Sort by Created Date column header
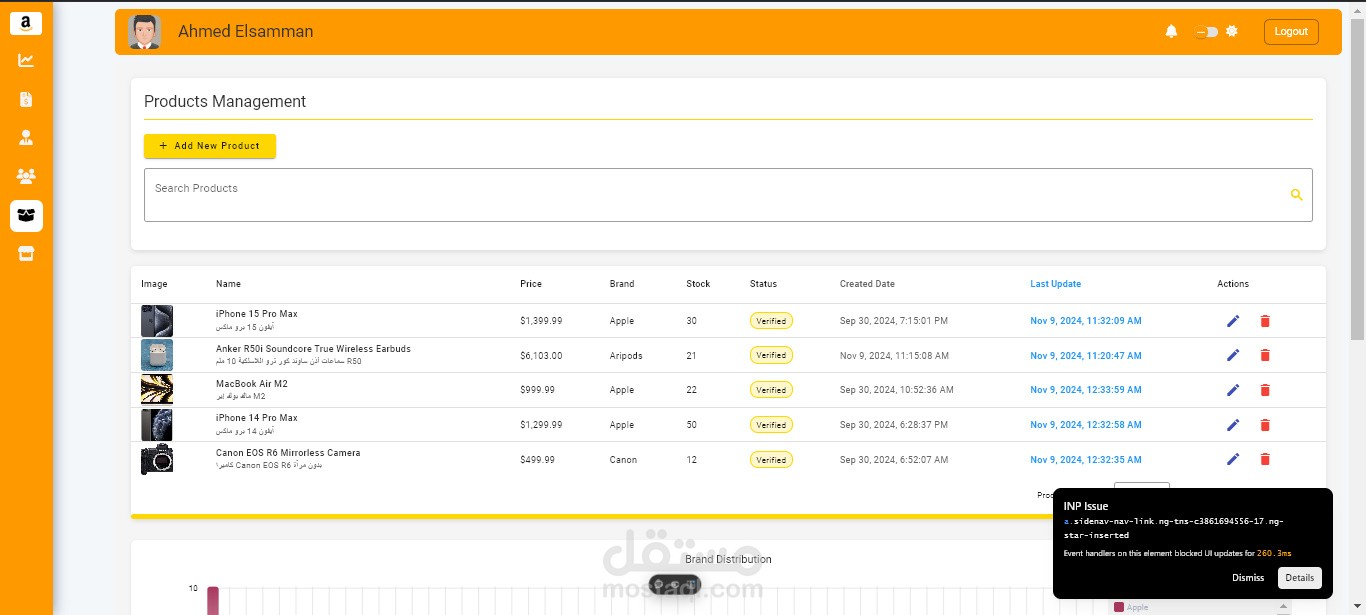 [x=867, y=284]
